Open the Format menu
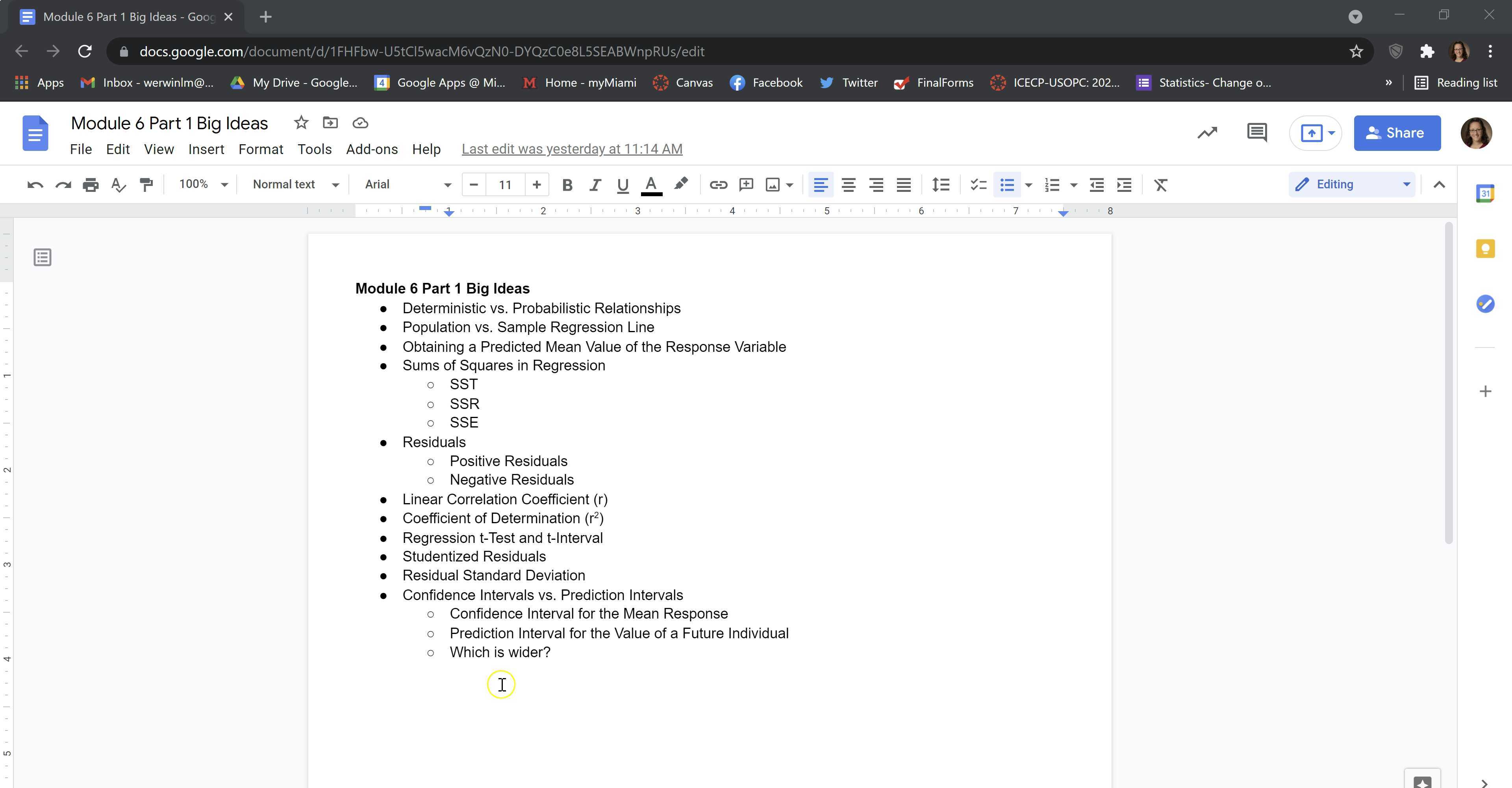 (261, 149)
